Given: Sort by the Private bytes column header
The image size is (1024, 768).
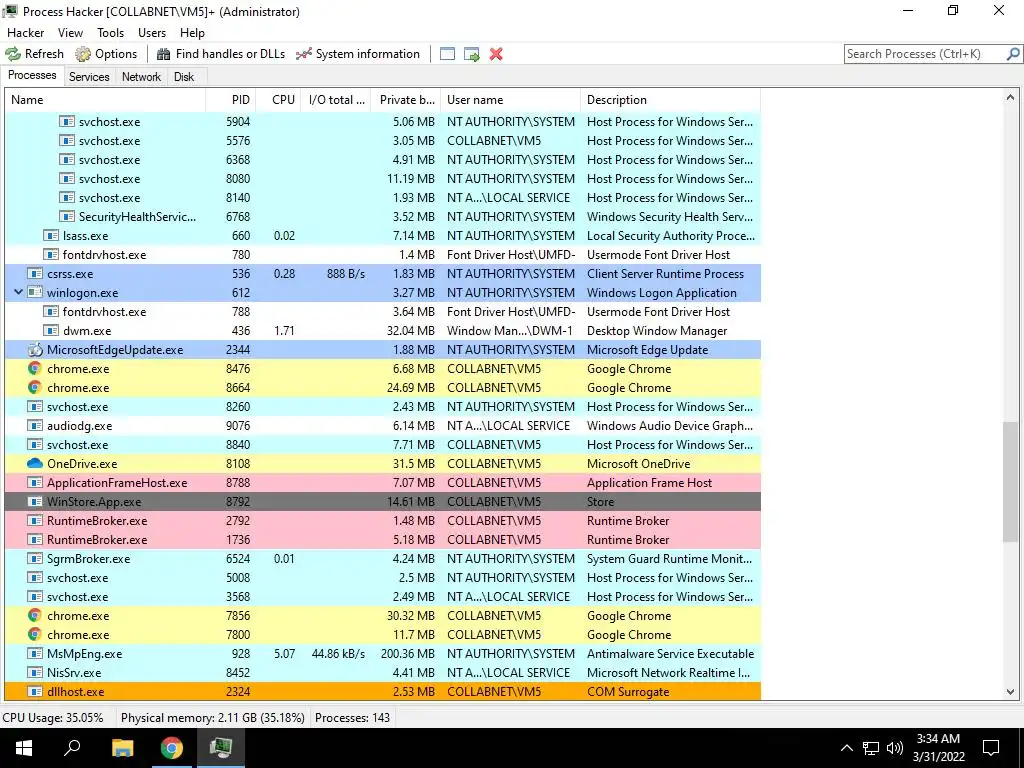Looking at the screenshot, I should [x=406, y=100].
